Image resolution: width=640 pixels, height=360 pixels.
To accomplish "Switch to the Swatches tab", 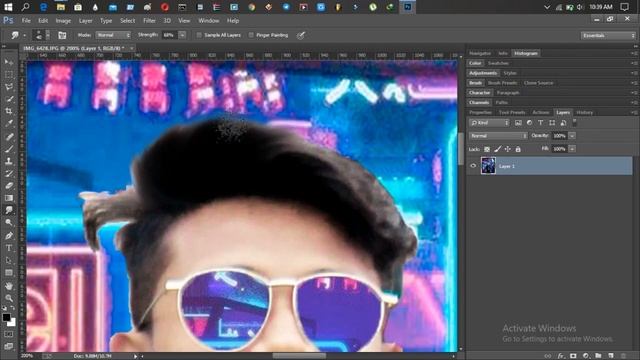I will [498, 63].
